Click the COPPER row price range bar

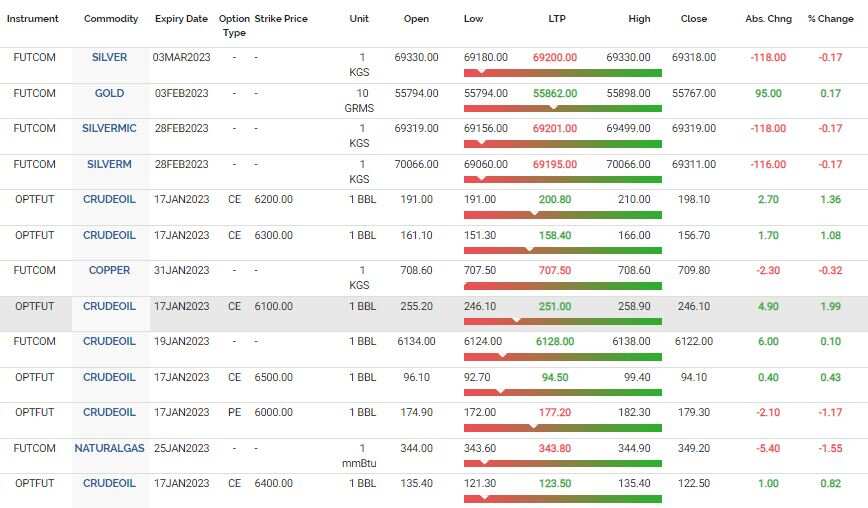pyautogui.click(x=562, y=286)
